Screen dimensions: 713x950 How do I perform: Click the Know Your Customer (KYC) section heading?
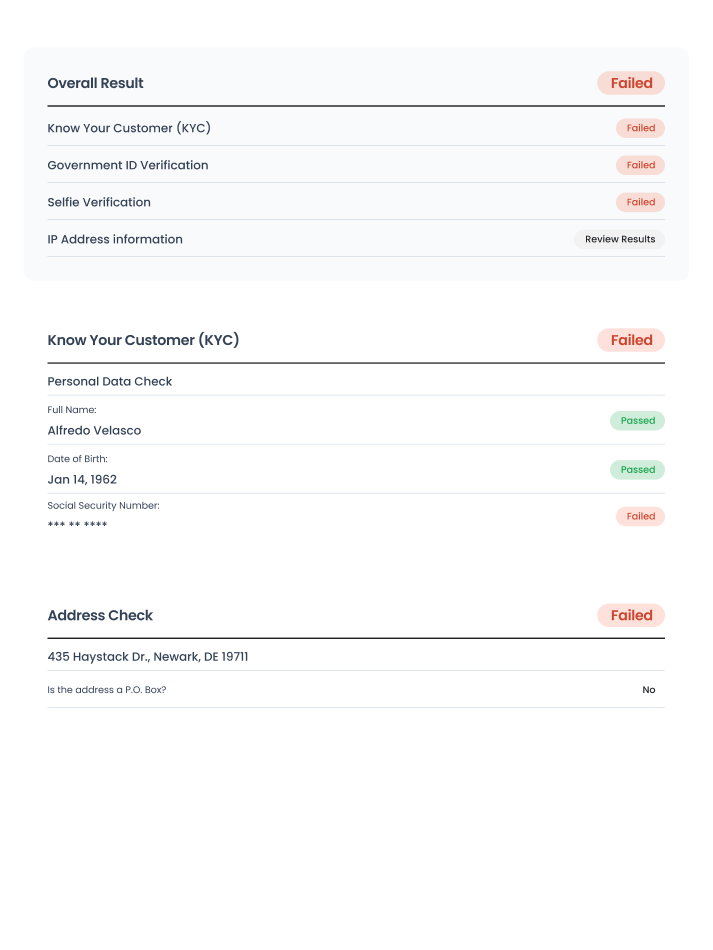coord(143,340)
